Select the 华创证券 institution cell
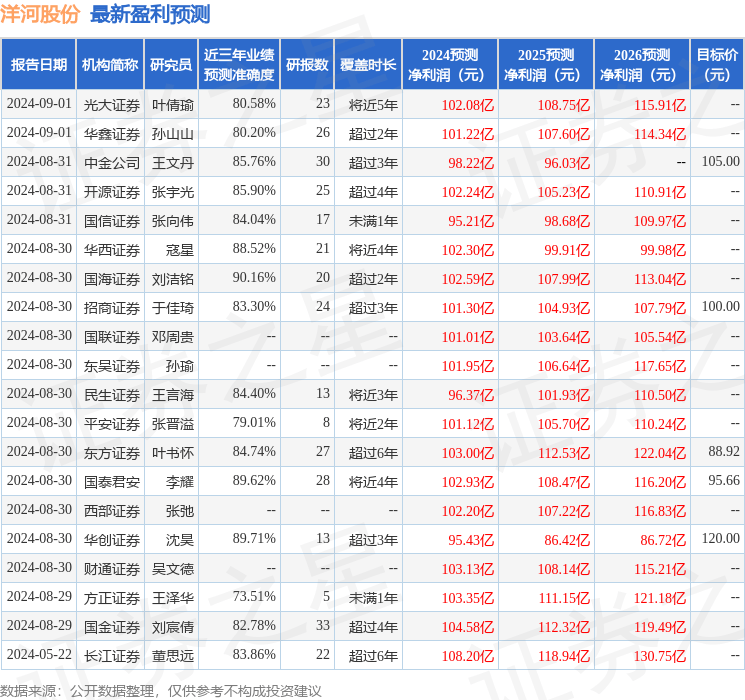Screen dimensions: 745x700 (x=112, y=540)
